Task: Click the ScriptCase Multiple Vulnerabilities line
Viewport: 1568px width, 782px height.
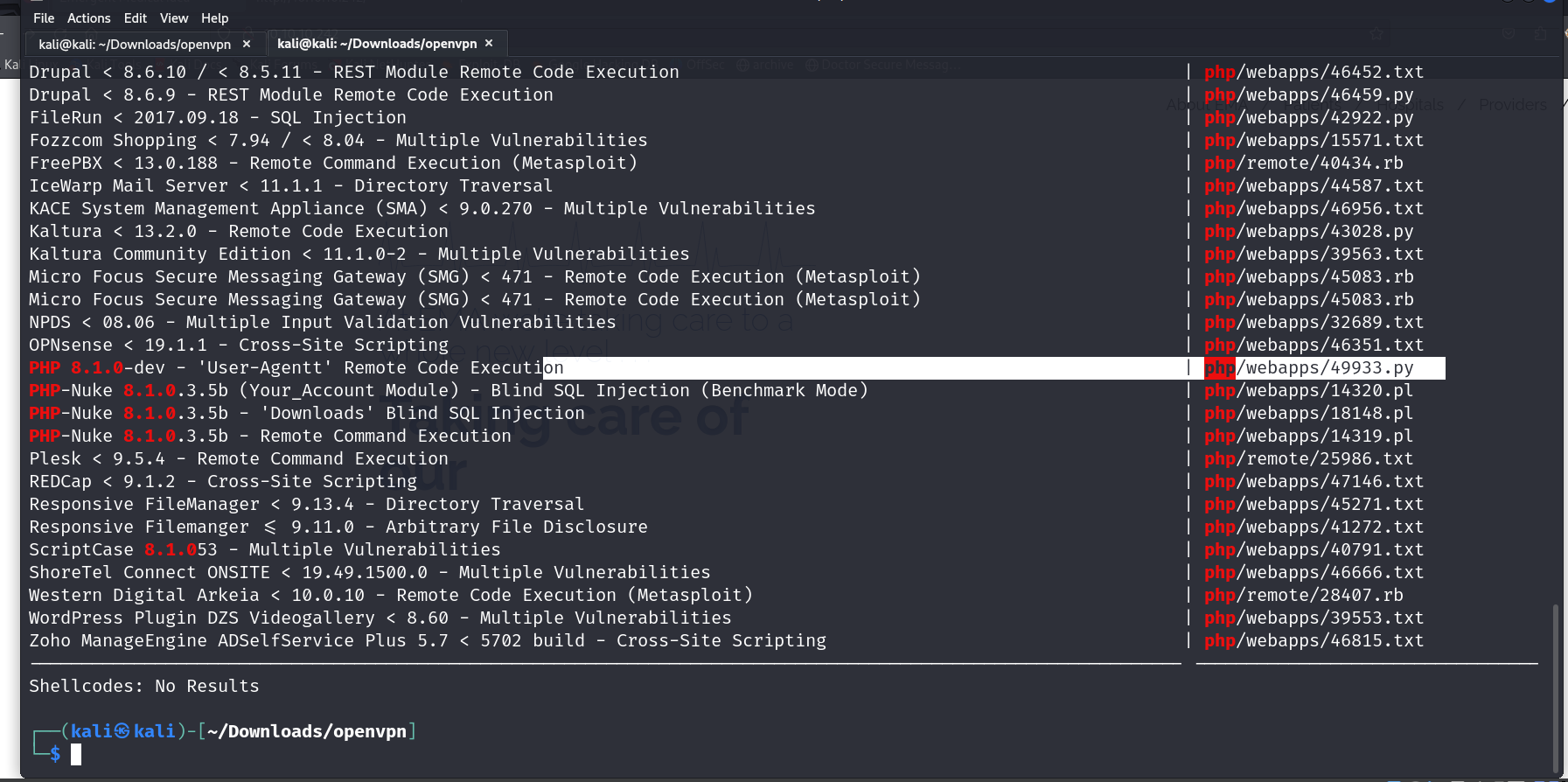Action: point(265,550)
